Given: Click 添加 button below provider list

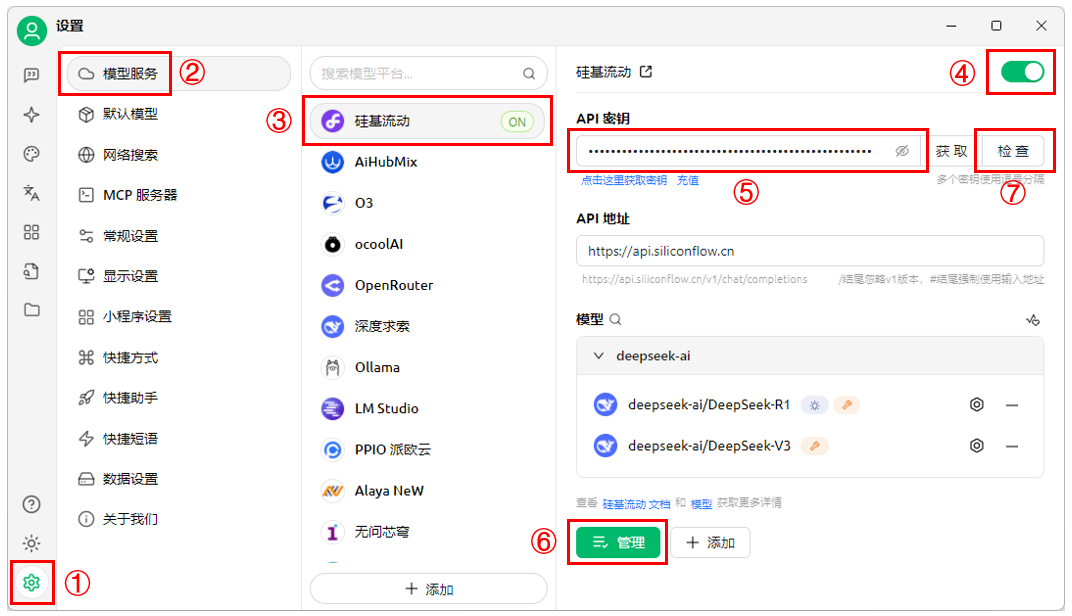Looking at the screenshot, I should point(429,589).
